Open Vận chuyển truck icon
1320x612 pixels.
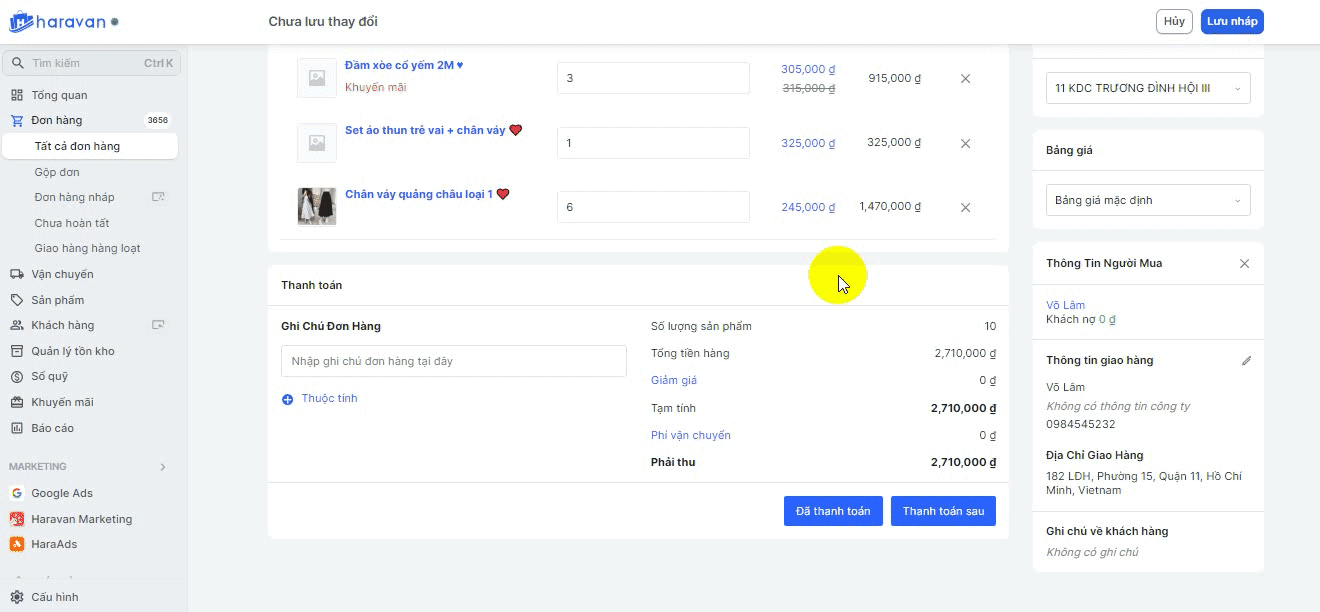[x=16, y=274]
